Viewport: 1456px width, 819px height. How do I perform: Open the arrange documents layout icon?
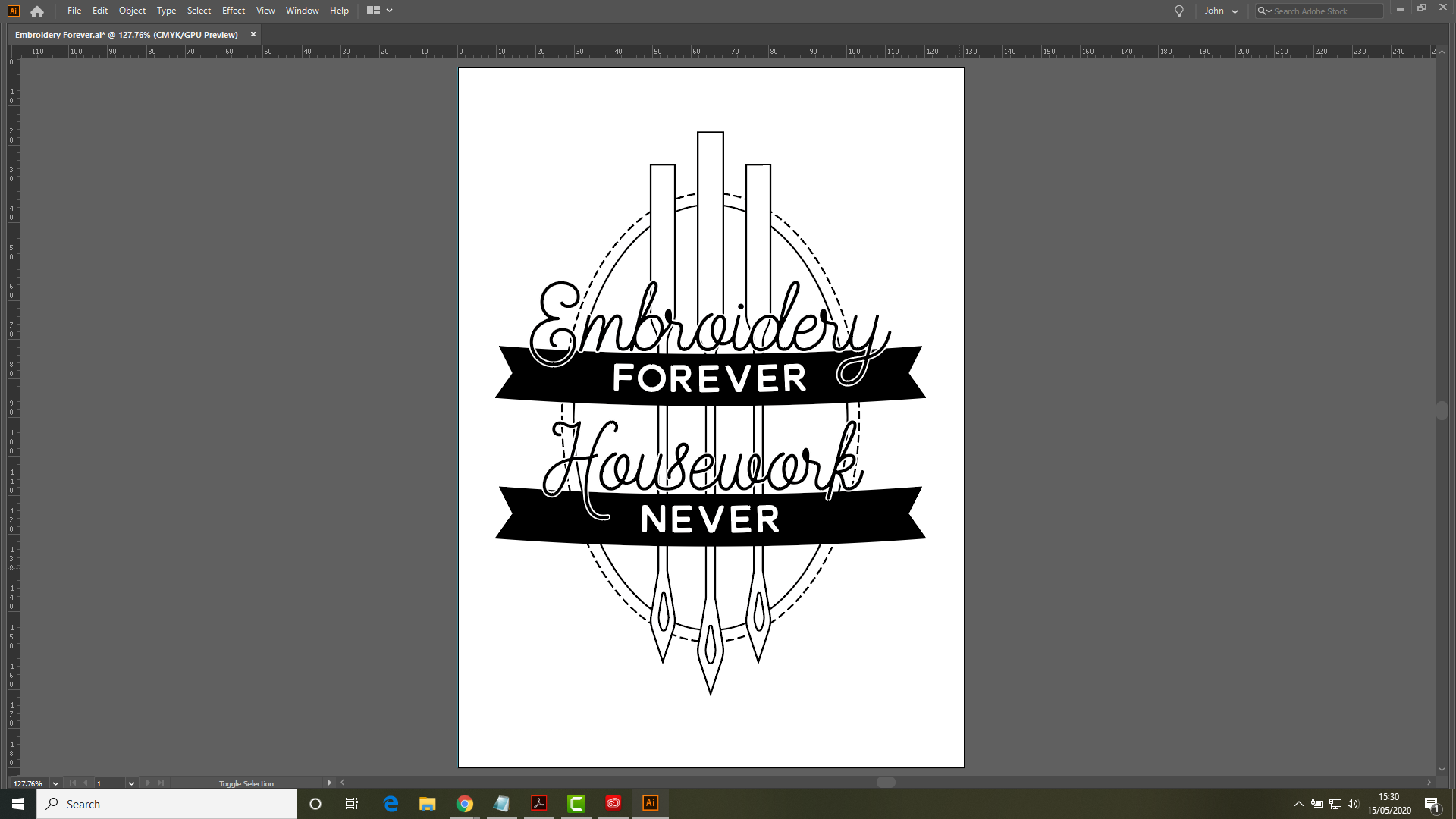coord(374,11)
